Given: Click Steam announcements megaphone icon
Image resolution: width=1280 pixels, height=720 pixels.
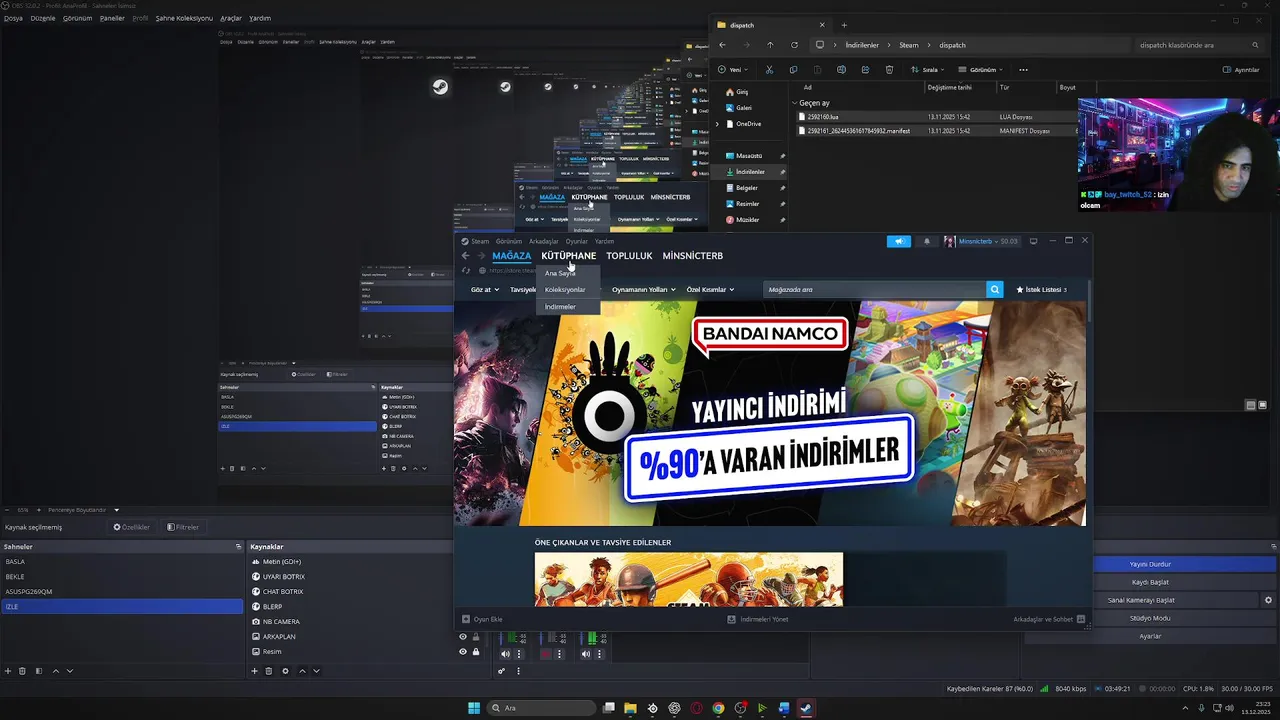Looking at the screenshot, I should [x=898, y=241].
